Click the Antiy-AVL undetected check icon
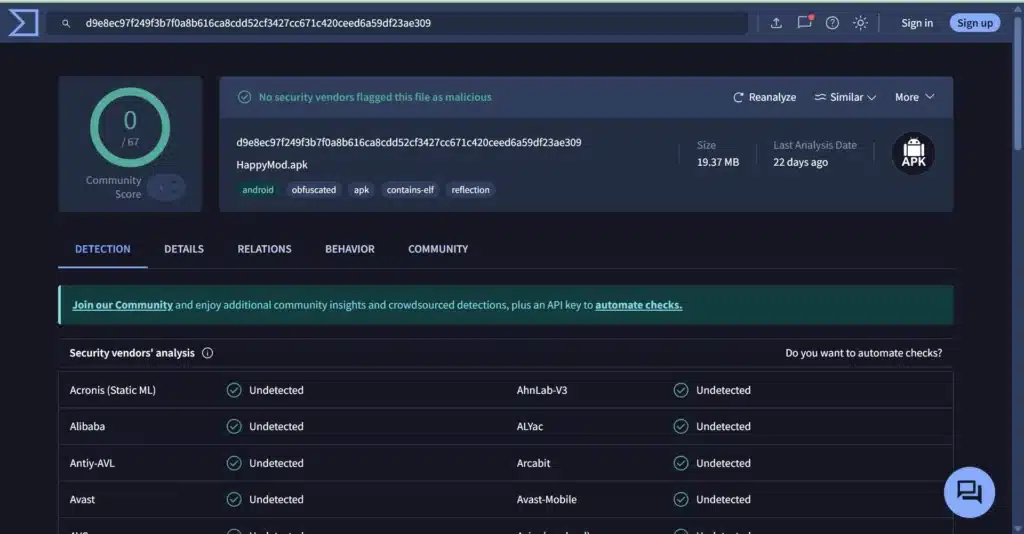The image size is (1024, 534). coord(234,463)
